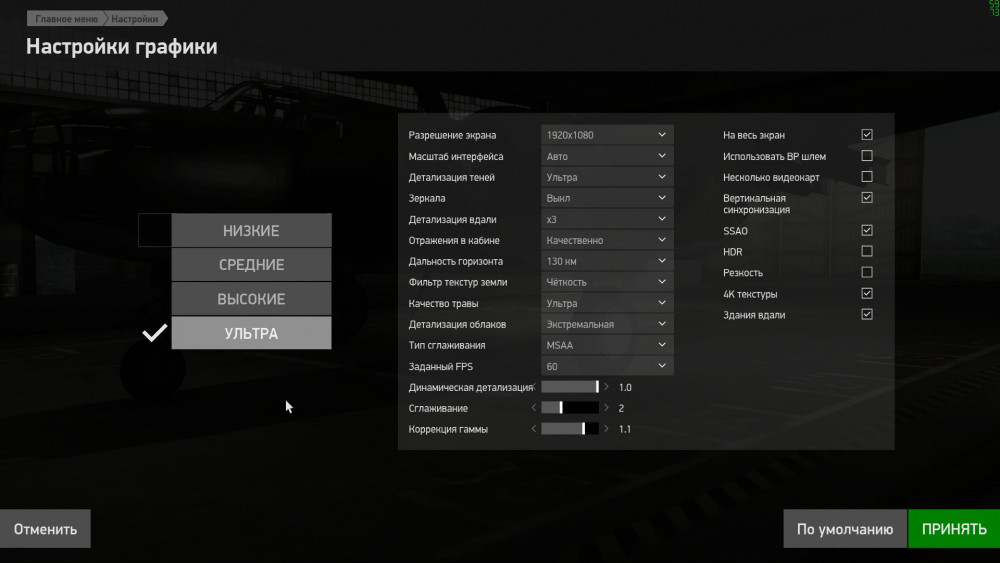The image size is (1000, 563).
Task: Open Фильтр текстур земли dropdown
Action: click(x=607, y=282)
